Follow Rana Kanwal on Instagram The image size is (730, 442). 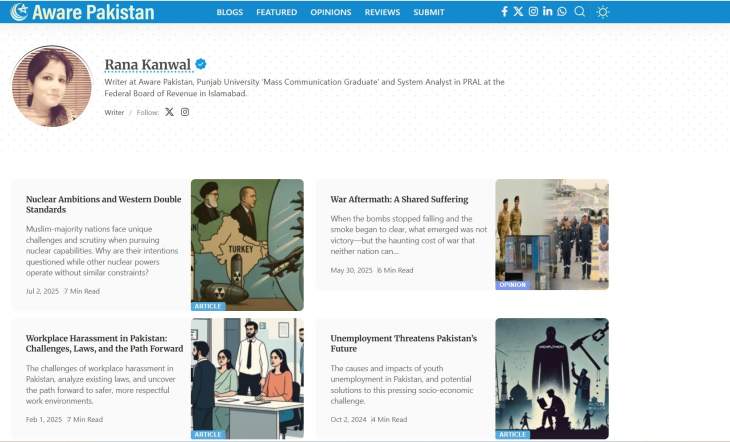coord(185,112)
